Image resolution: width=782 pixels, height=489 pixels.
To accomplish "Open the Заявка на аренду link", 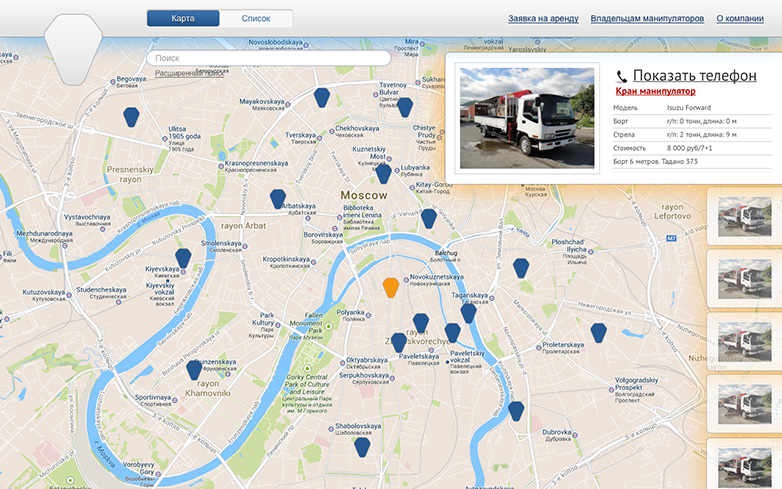I will point(543,18).
